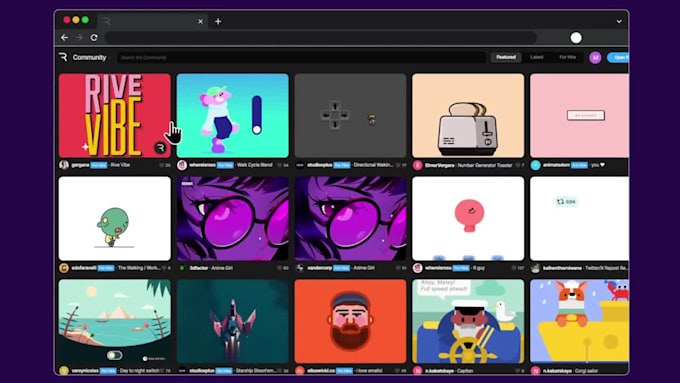680x383 pixels.
Task: Open a new browser tab with plus
Action: 218,21
